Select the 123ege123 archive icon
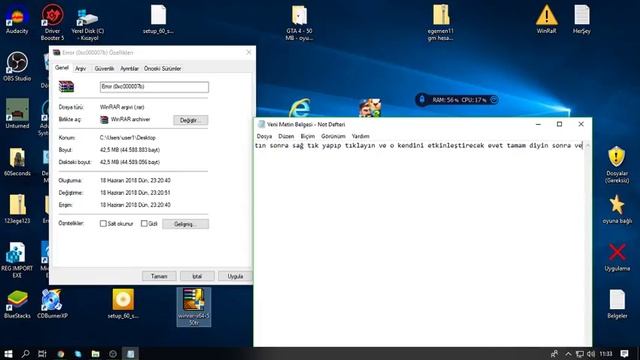Viewport: 640px width, 360px height. 17,209
